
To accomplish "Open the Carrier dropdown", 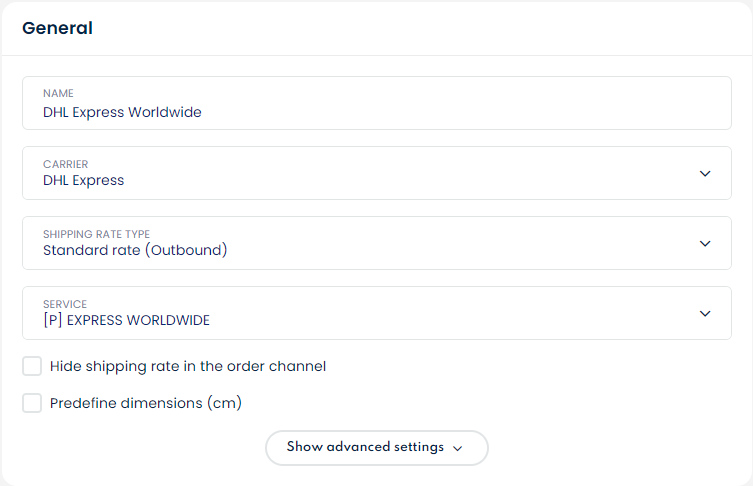I will (376, 173).
